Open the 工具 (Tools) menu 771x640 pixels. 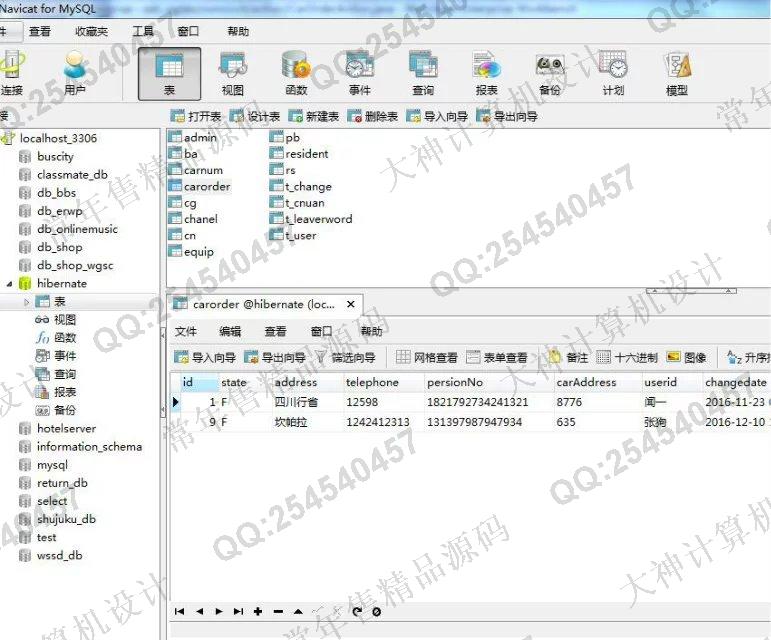pyautogui.click(x=143, y=31)
